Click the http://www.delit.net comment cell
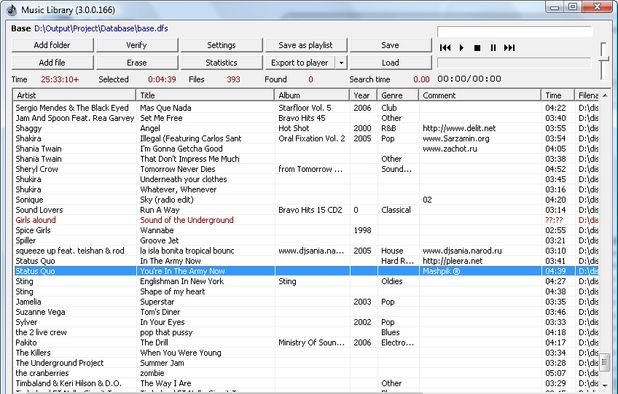The image size is (618, 394). point(459,128)
